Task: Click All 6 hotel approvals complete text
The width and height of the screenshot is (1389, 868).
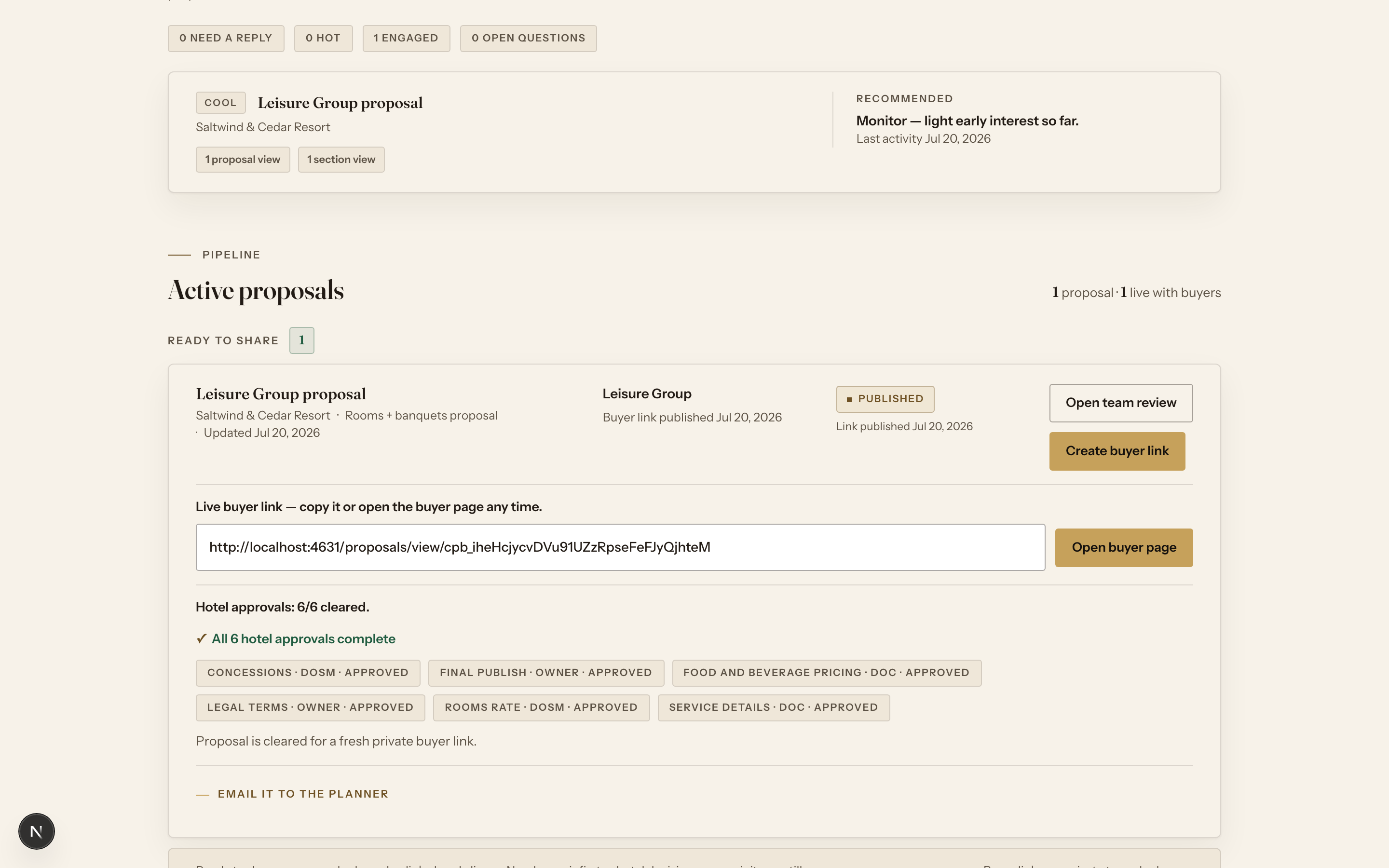Action: (303, 639)
